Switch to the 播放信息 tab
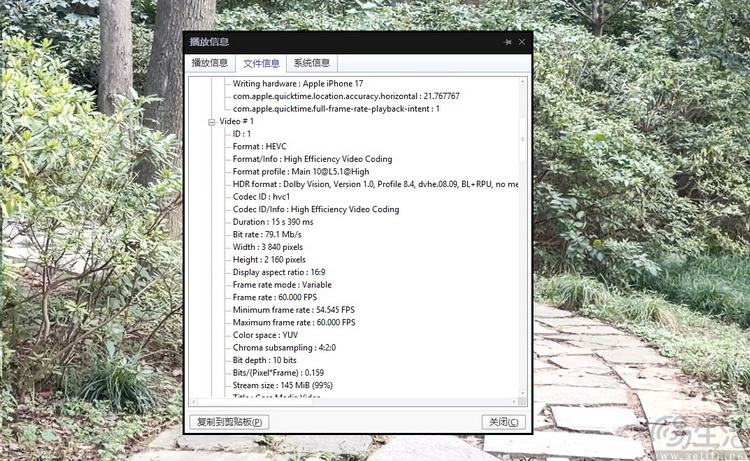This screenshot has width=750, height=461. 210,63
